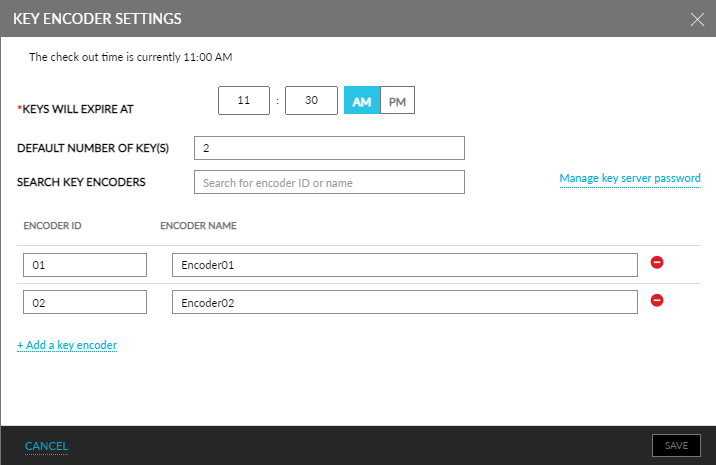Viewport: 716px width, 465px height.
Task: Click the Keys Will Expire At label
Action: tap(75, 109)
